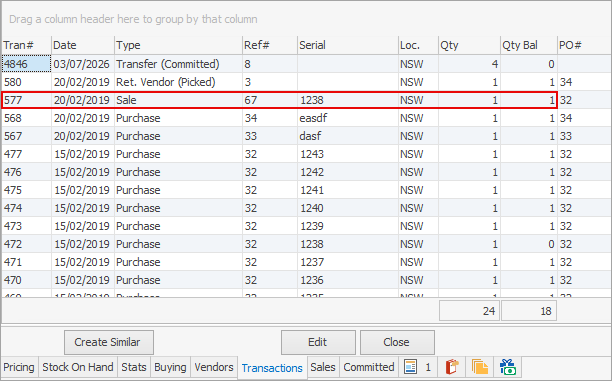Select the Ref# 33 cell in row 567
This screenshot has height=381, width=612.
click(x=270, y=136)
